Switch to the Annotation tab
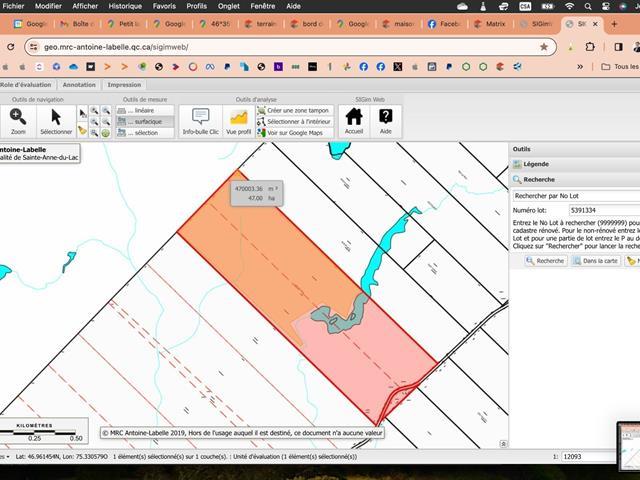The height and width of the screenshot is (480, 640). click(x=79, y=85)
